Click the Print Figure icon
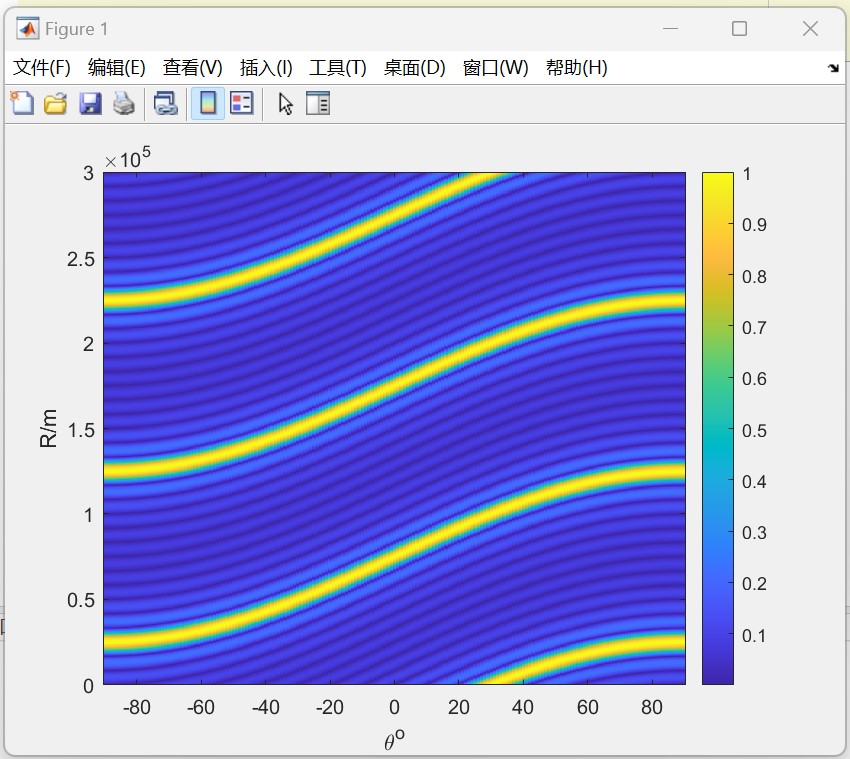 [x=124, y=103]
